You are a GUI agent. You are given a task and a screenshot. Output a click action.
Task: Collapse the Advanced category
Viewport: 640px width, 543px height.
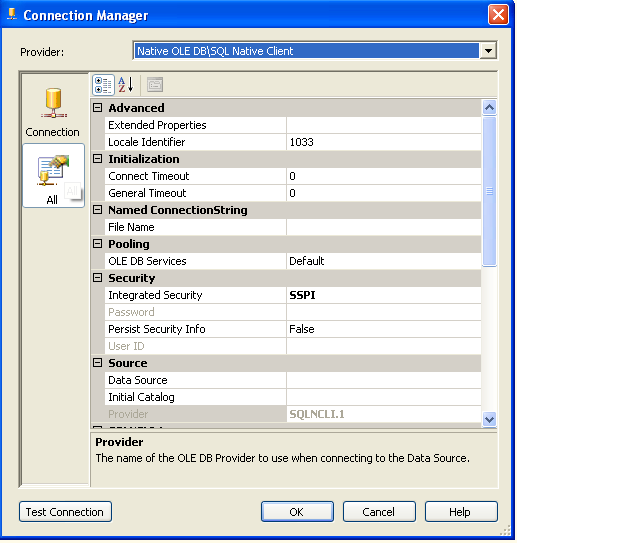tap(97, 108)
